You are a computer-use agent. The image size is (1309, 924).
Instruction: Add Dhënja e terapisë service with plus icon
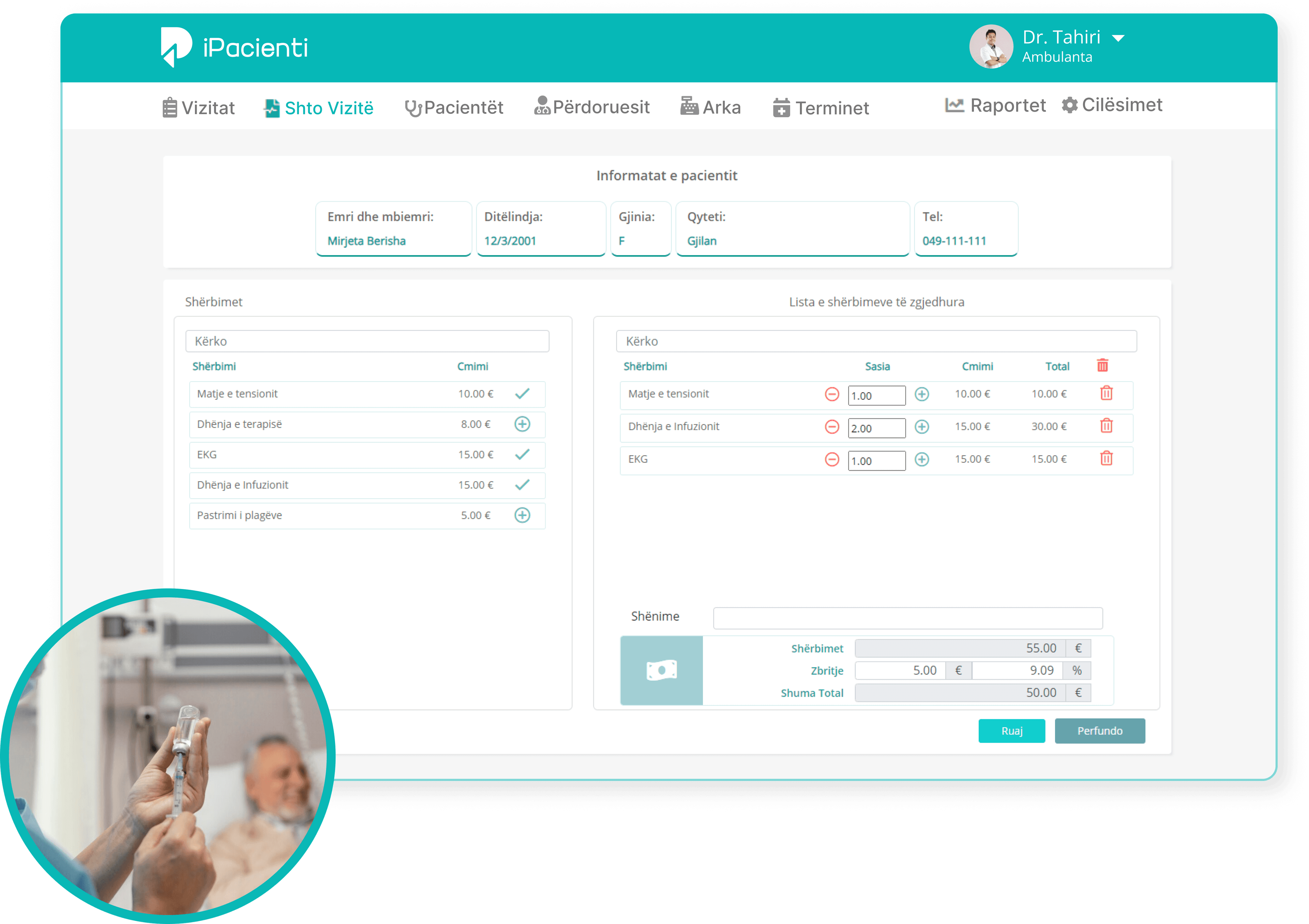click(522, 424)
